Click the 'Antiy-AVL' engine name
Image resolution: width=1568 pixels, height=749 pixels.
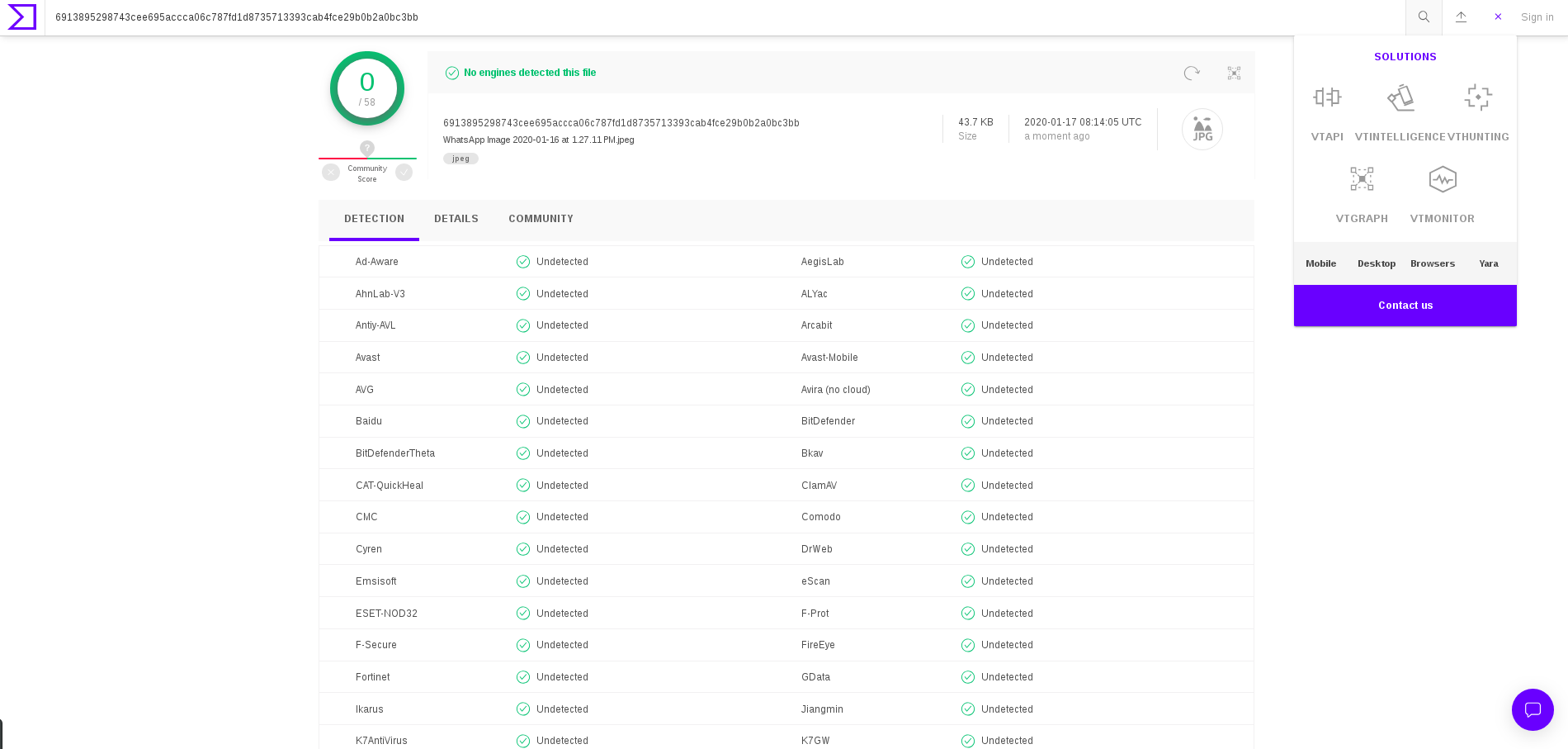click(x=375, y=325)
